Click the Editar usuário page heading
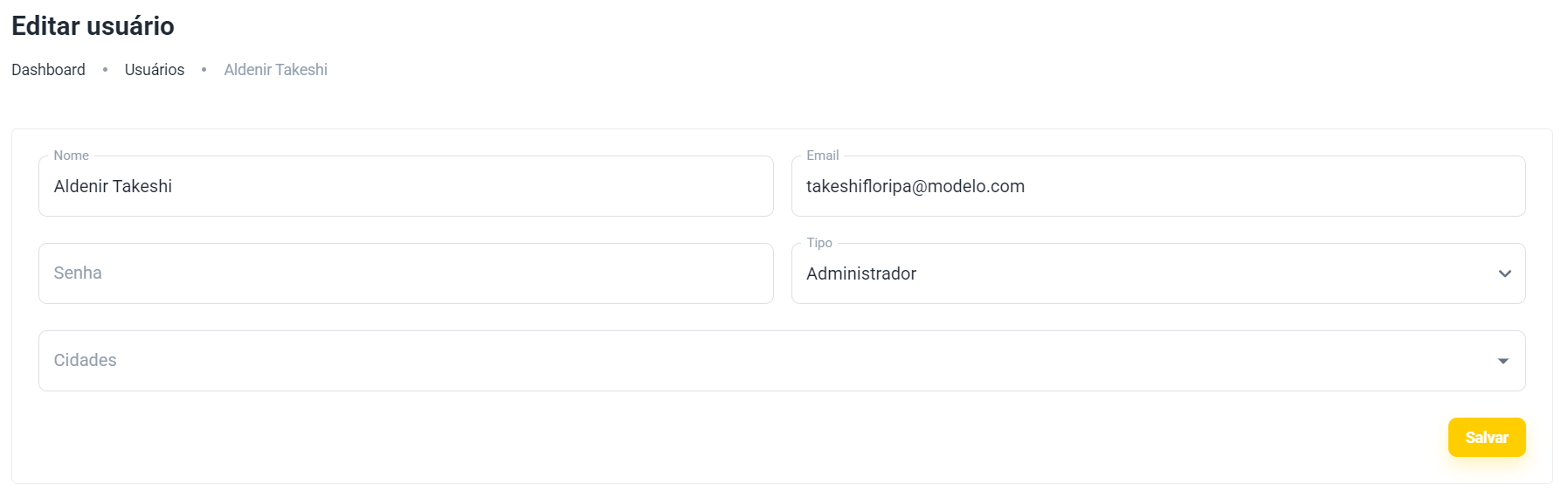 coord(93,26)
